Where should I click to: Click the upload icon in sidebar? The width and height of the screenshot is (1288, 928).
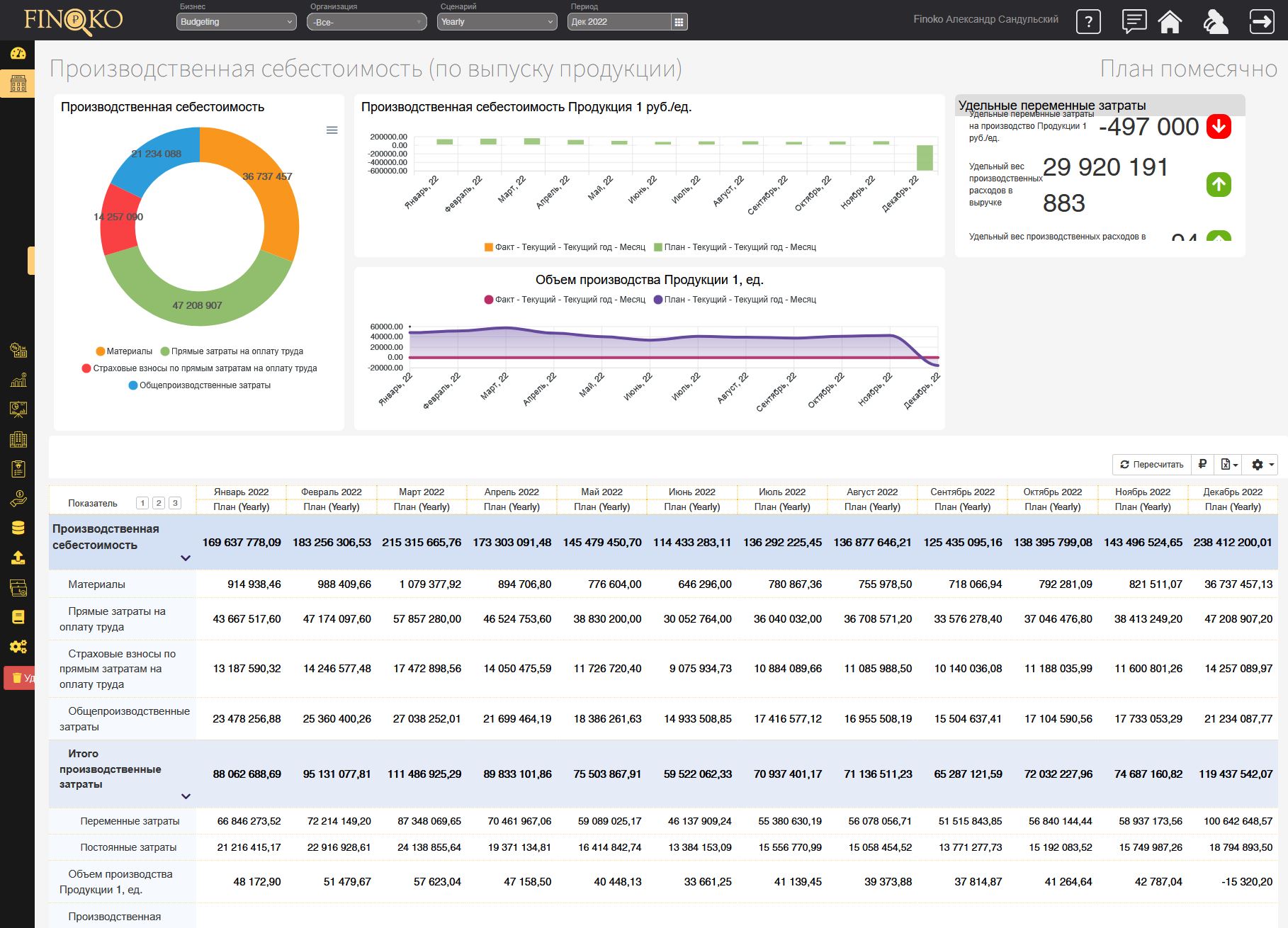click(x=18, y=558)
